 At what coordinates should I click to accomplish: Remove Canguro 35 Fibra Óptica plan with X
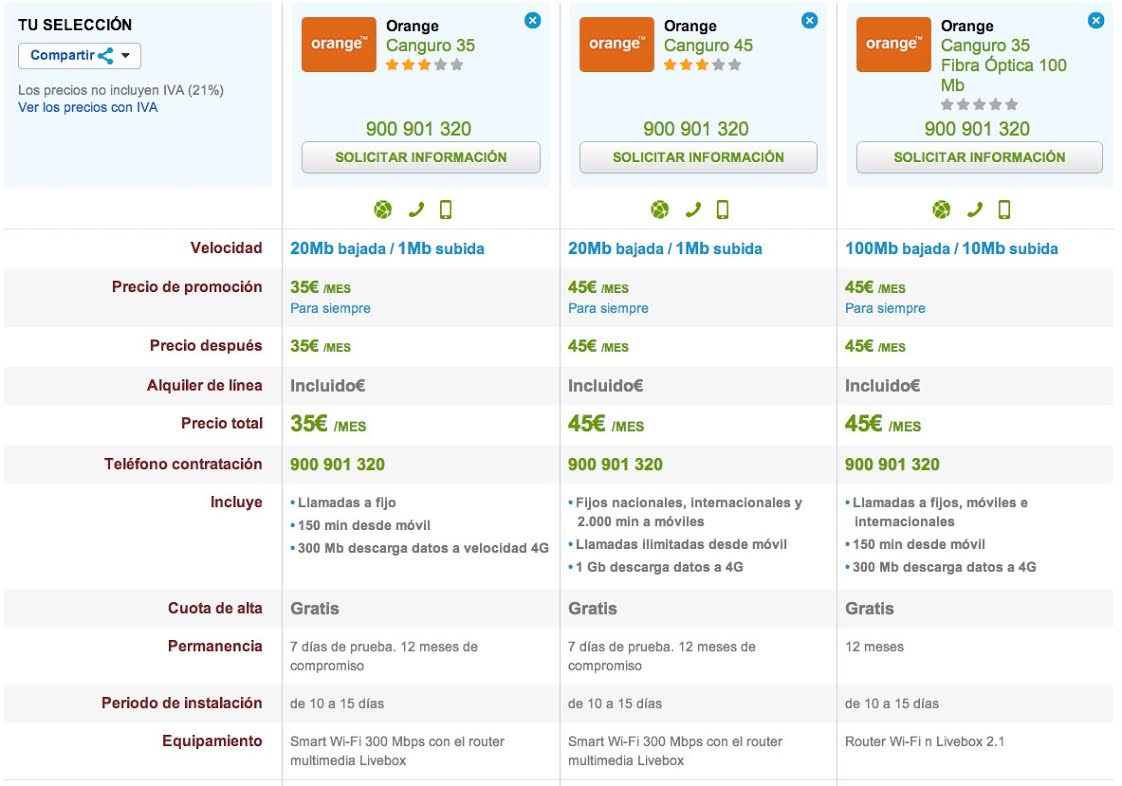1096,21
